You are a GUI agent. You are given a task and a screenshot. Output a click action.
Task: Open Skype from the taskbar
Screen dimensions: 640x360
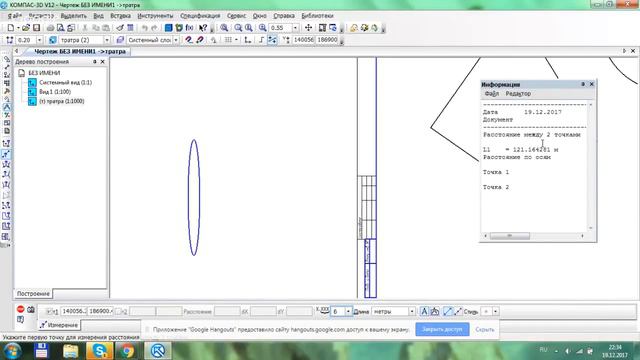coord(100,351)
